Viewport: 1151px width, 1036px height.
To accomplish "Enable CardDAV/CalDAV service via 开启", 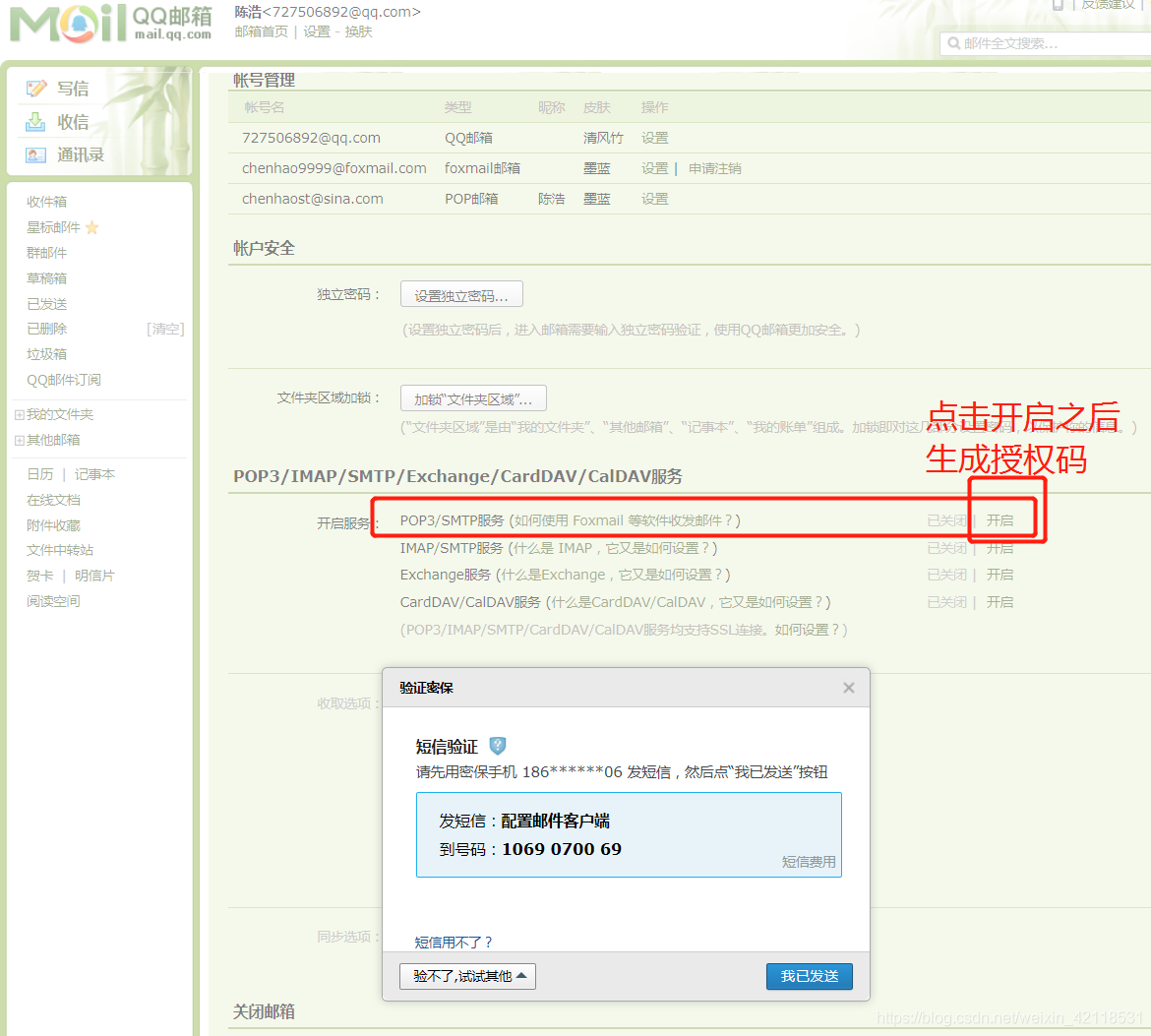I will point(1000,602).
